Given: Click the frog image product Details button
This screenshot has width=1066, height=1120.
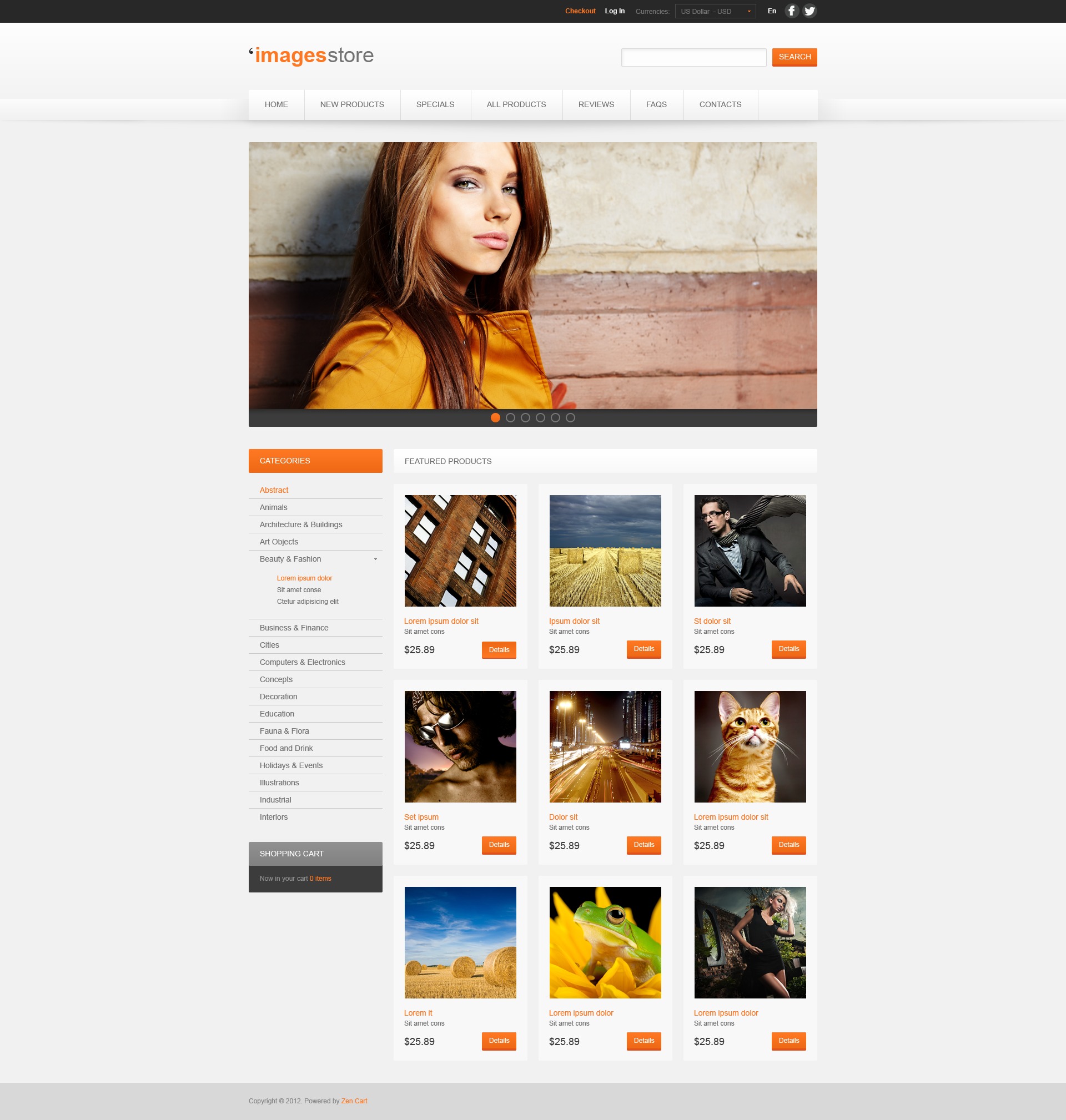Looking at the screenshot, I should tap(644, 1041).
